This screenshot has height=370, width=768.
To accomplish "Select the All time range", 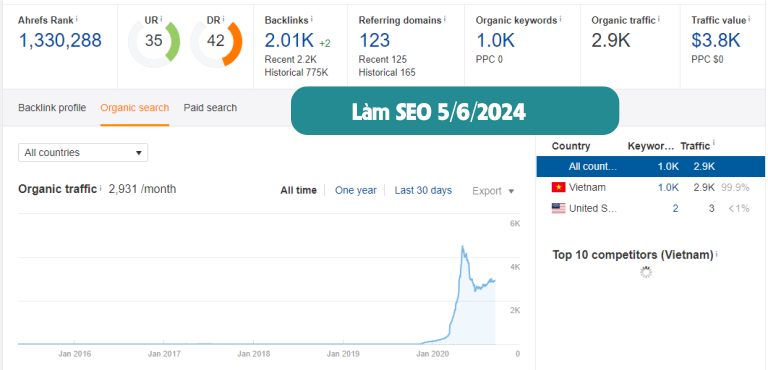I will (x=298, y=190).
